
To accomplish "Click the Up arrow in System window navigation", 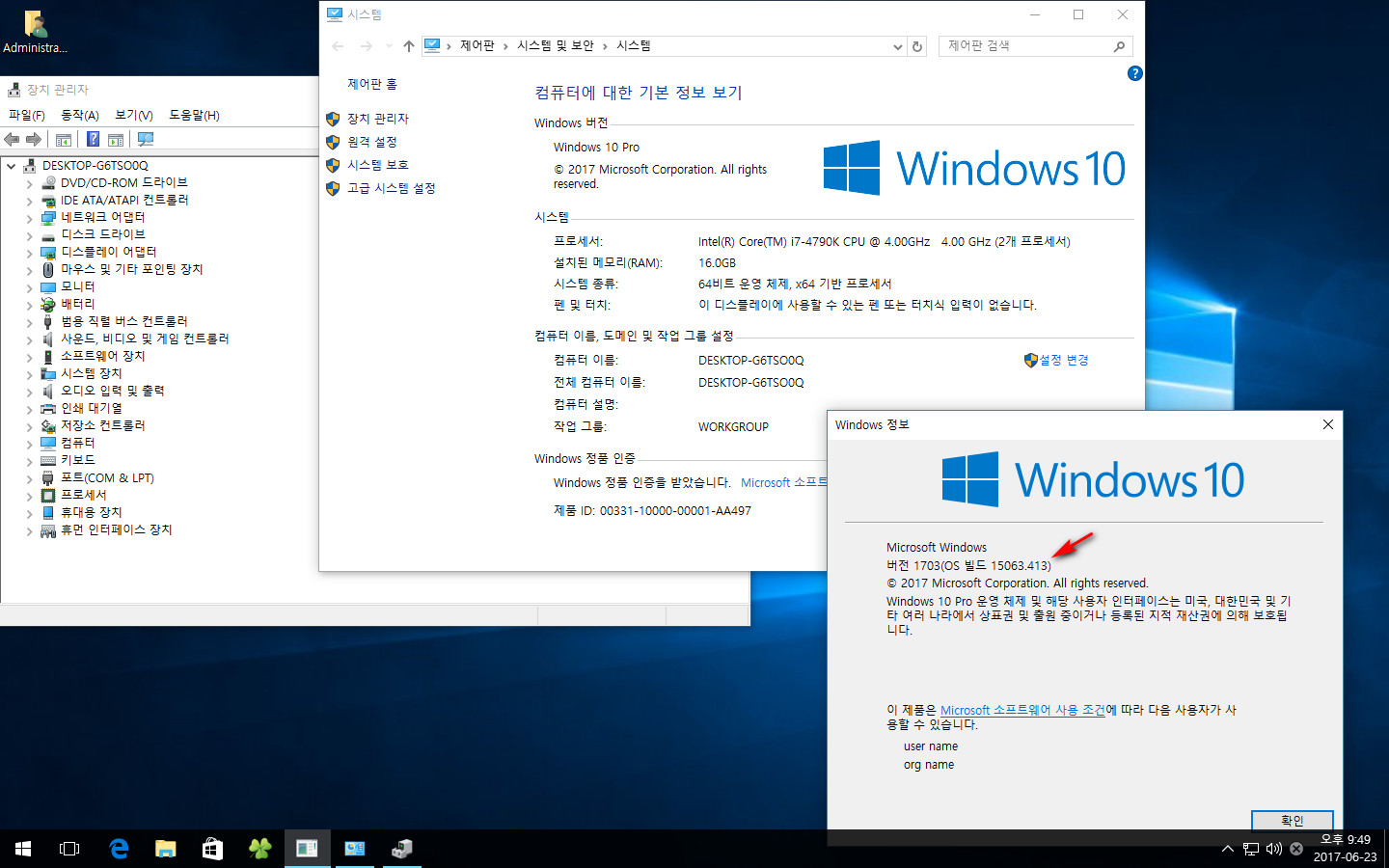I will pyautogui.click(x=409, y=46).
